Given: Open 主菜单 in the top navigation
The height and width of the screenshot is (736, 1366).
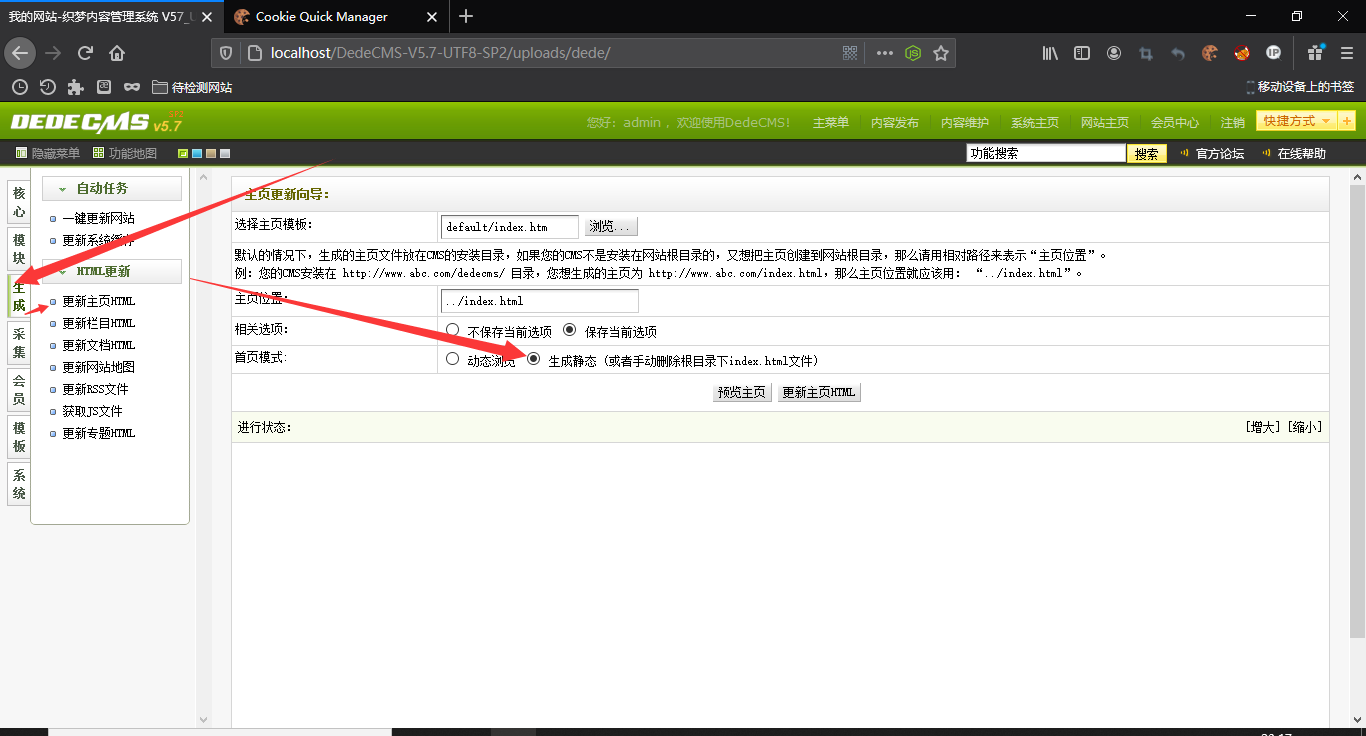Looking at the screenshot, I should pos(831,122).
